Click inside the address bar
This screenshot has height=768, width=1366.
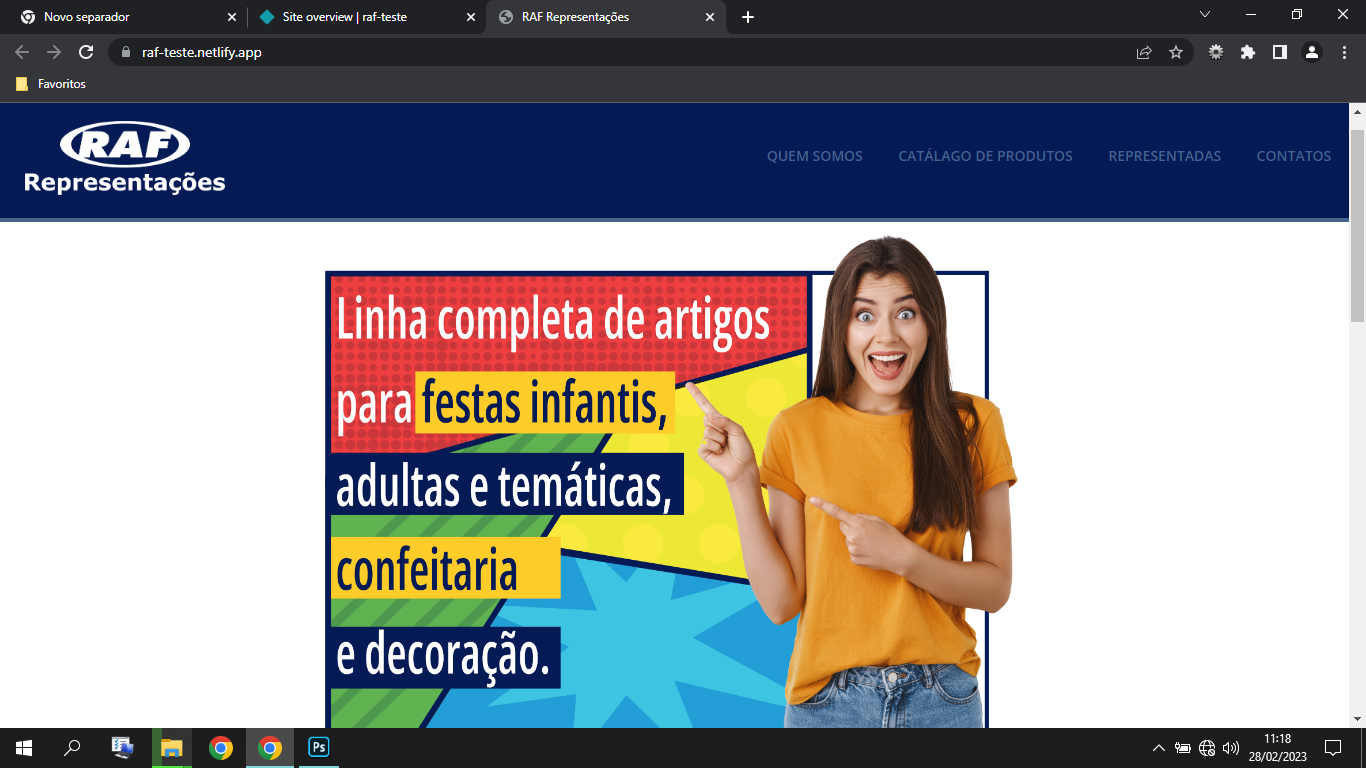(400, 52)
